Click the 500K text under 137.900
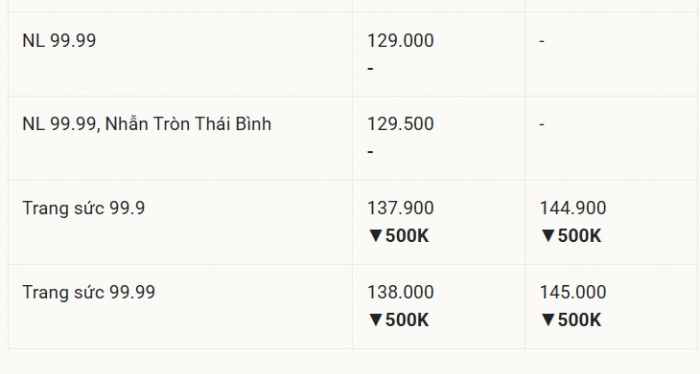 click(x=407, y=236)
